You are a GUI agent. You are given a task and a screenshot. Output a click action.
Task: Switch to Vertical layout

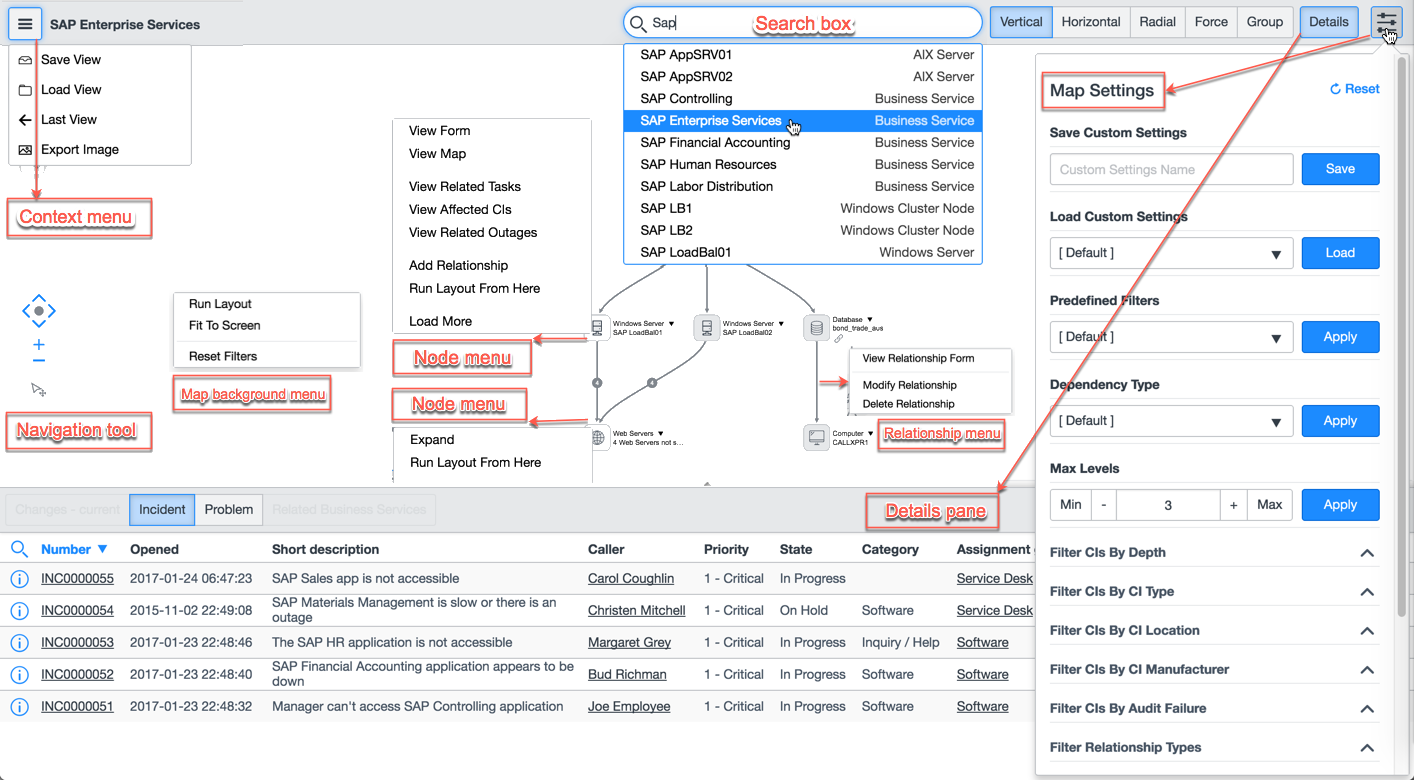coord(1021,22)
